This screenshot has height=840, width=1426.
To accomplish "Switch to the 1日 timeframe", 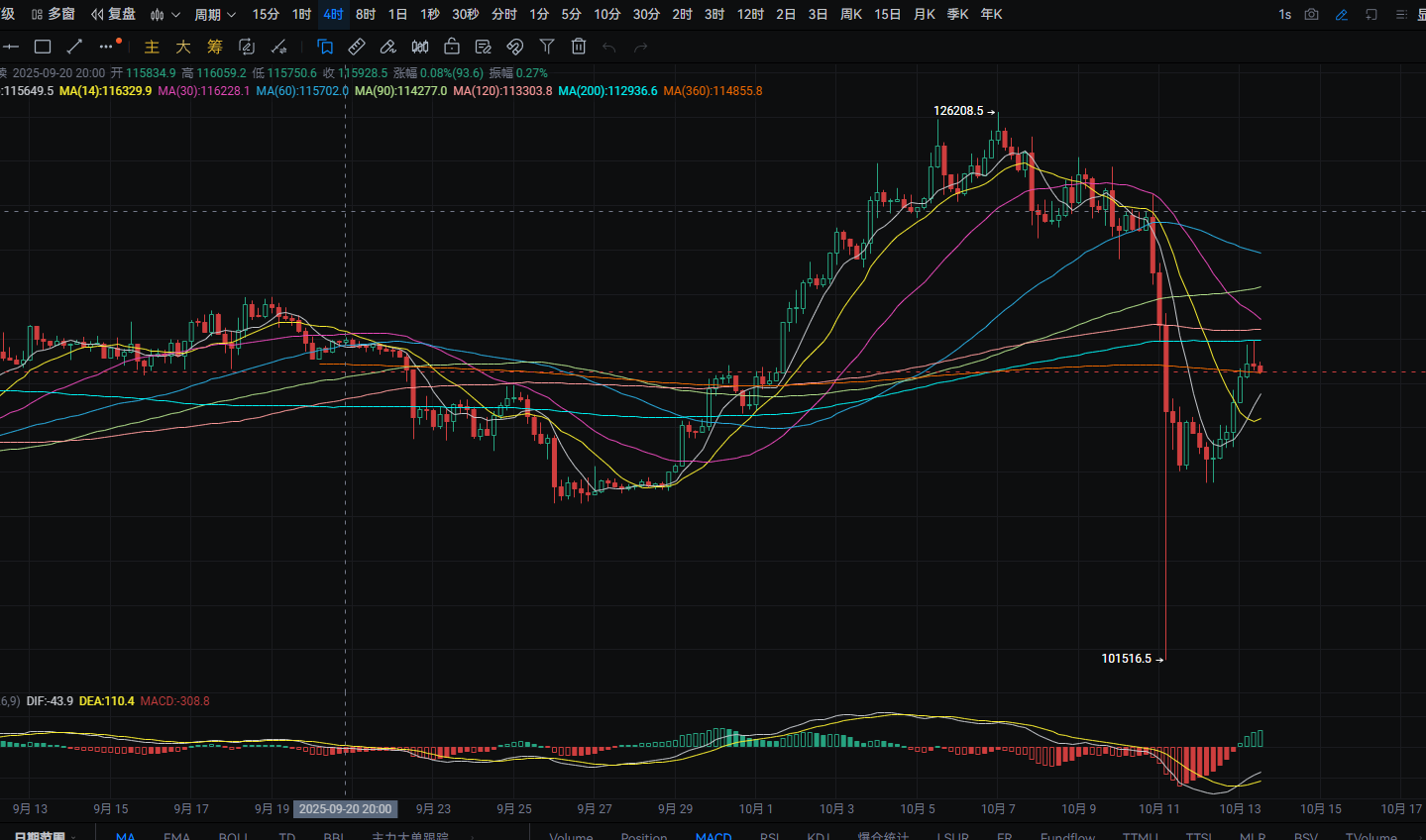I will coord(397,14).
